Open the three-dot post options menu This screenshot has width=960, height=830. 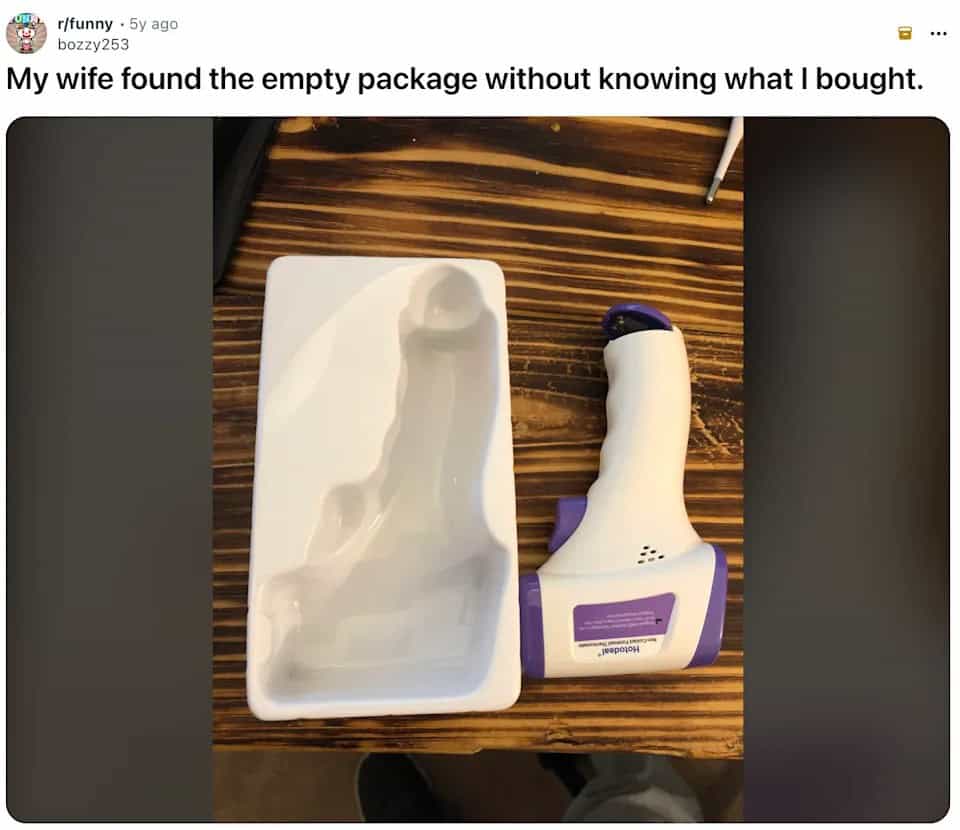938,33
